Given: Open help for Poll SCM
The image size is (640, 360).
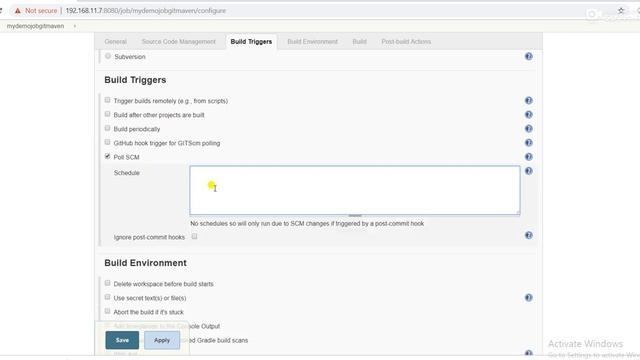Looking at the screenshot, I should [x=529, y=157].
